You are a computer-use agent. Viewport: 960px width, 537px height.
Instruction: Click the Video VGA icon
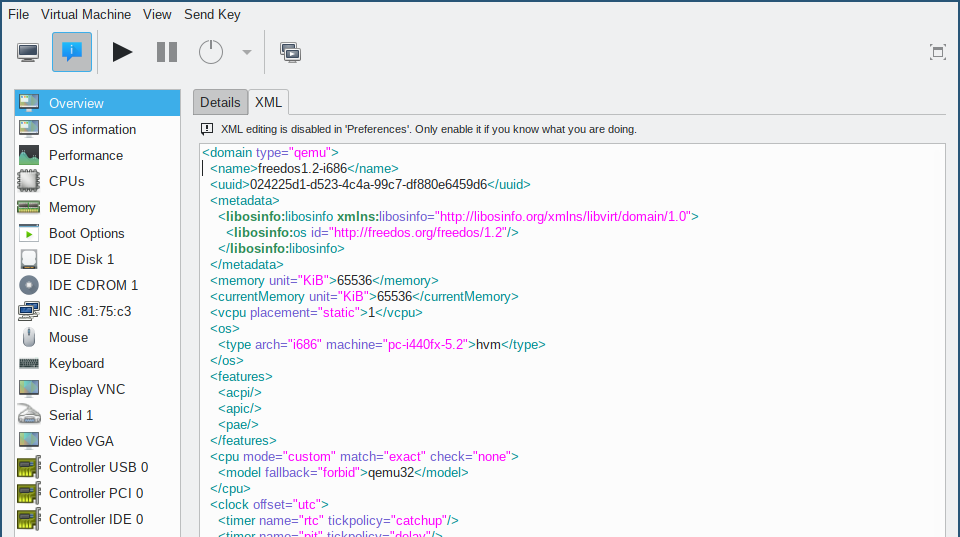29,441
